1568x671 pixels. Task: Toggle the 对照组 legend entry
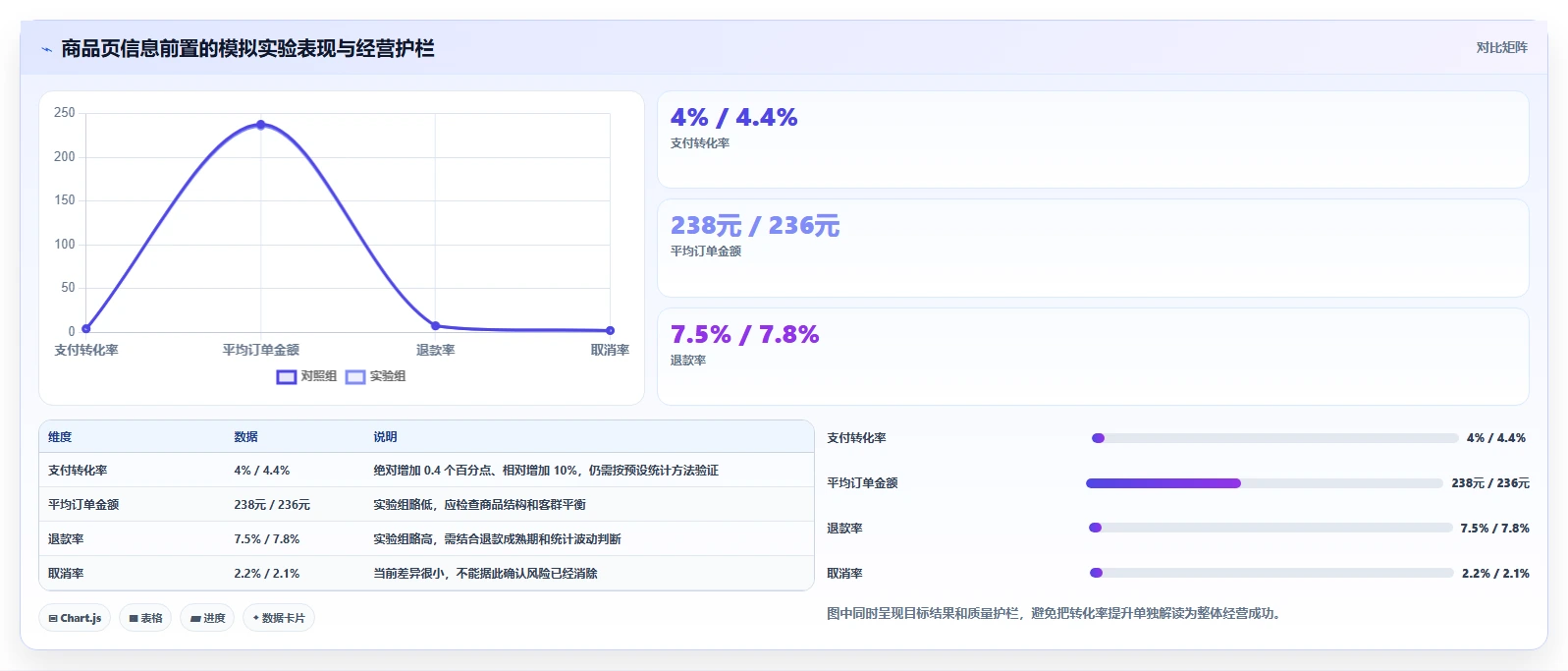point(306,376)
